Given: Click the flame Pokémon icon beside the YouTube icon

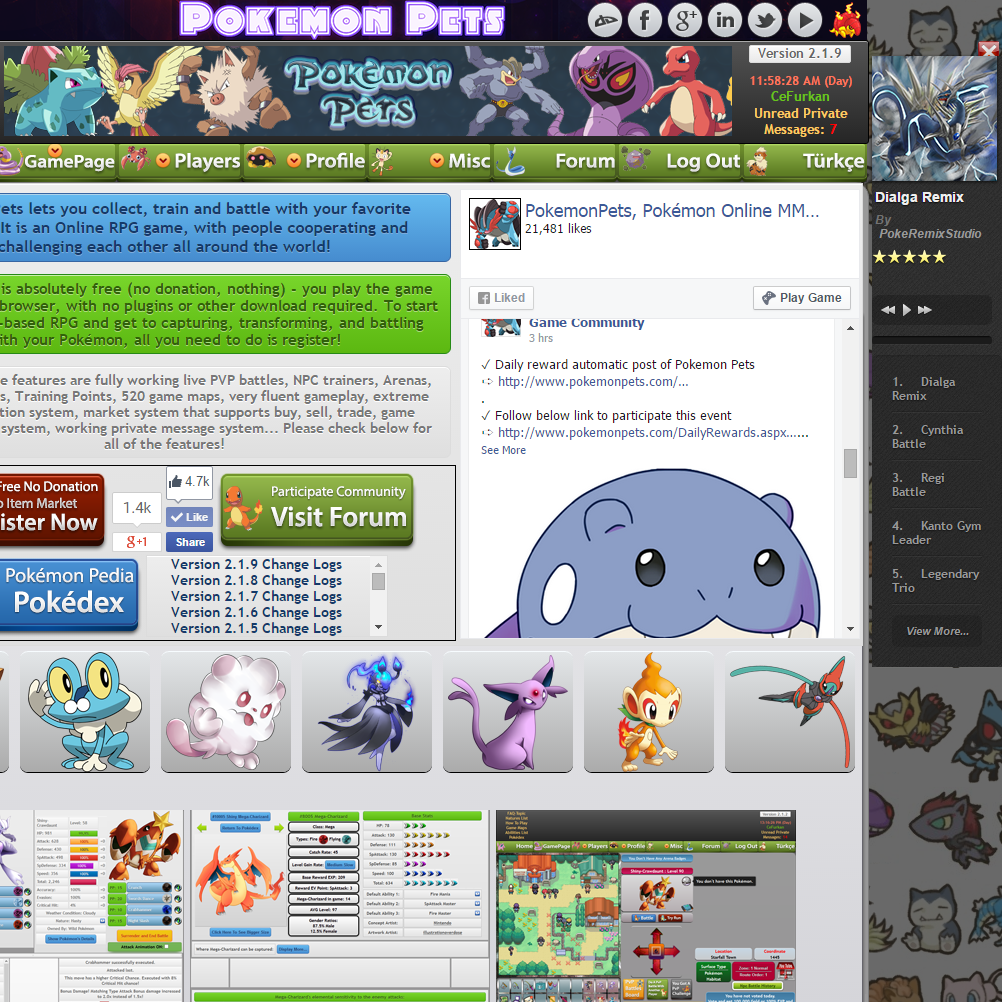Looking at the screenshot, I should 845,20.
